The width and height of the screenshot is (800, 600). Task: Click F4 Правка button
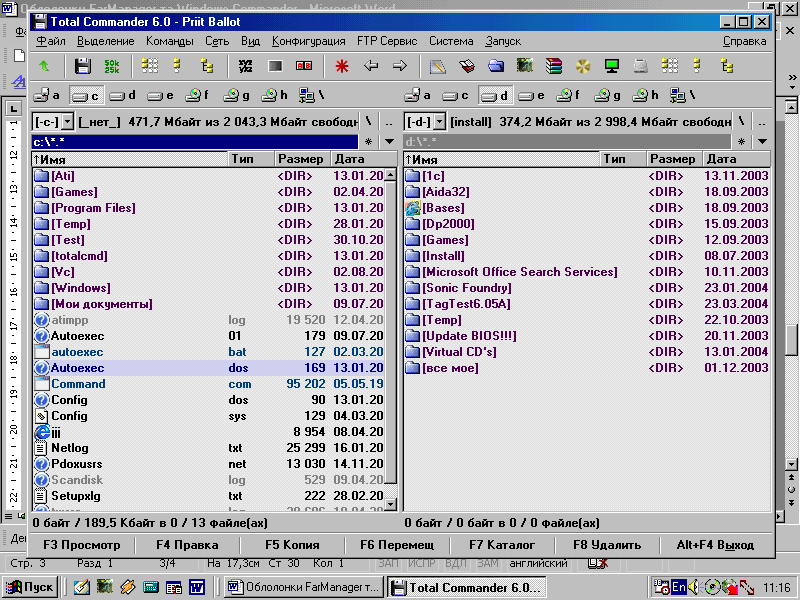[187, 545]
